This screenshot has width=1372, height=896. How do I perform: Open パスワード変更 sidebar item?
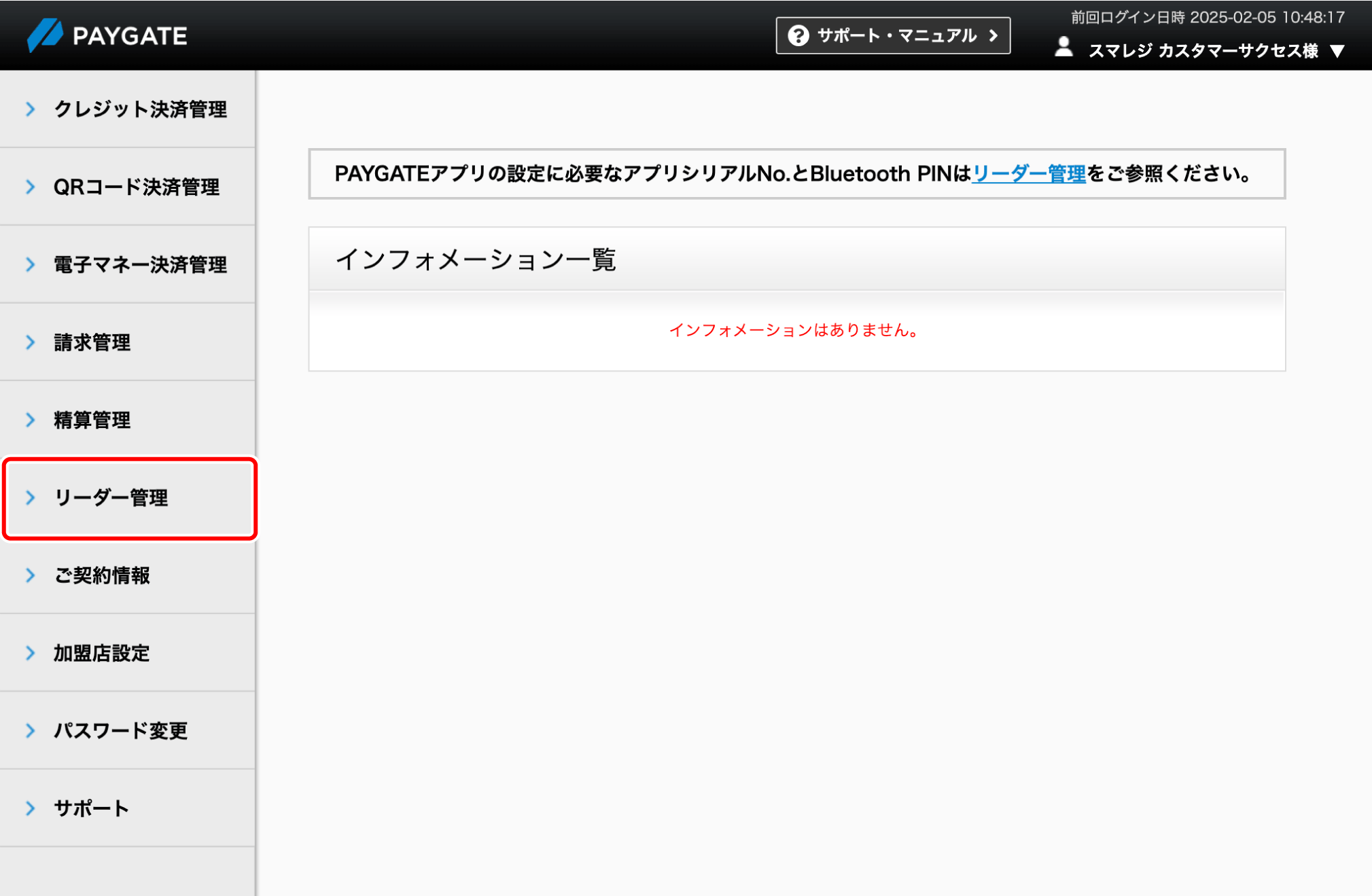click(128, 730)
